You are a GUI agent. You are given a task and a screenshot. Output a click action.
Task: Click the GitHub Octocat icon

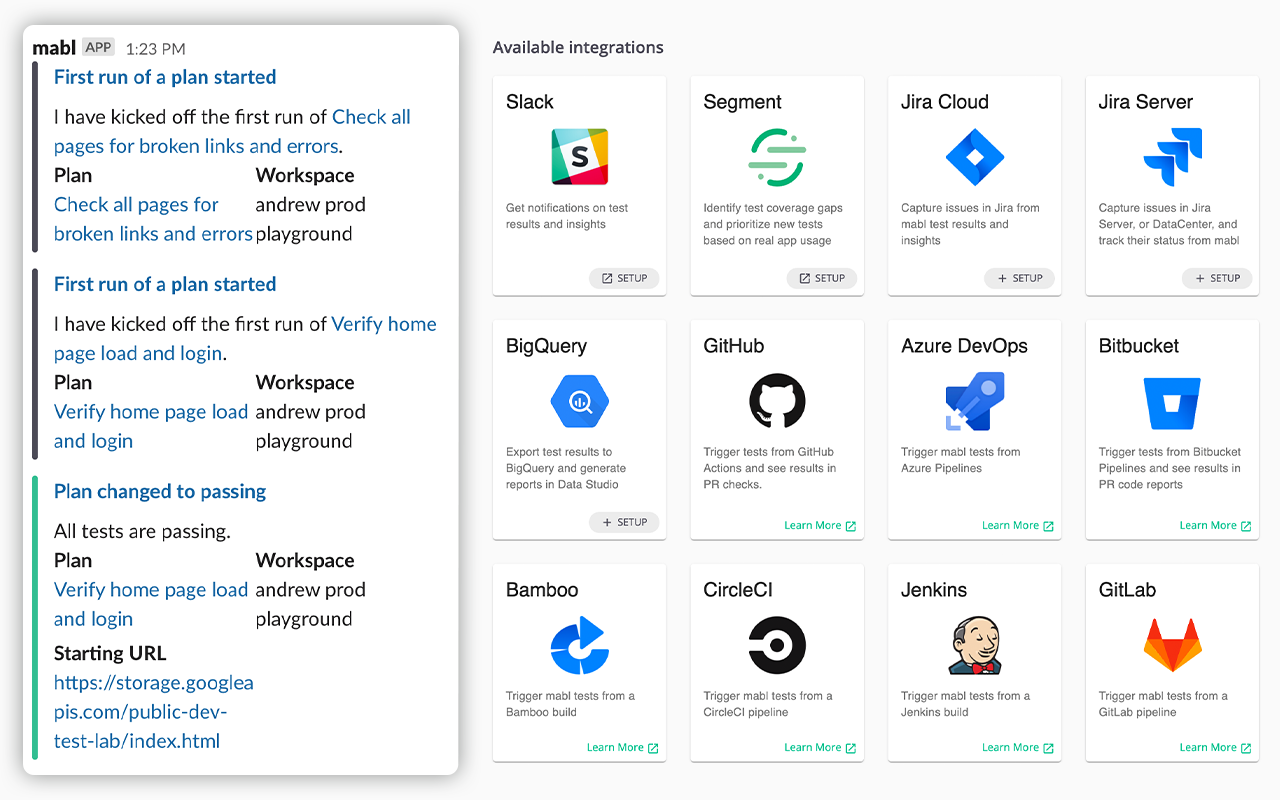click(777, 401)
